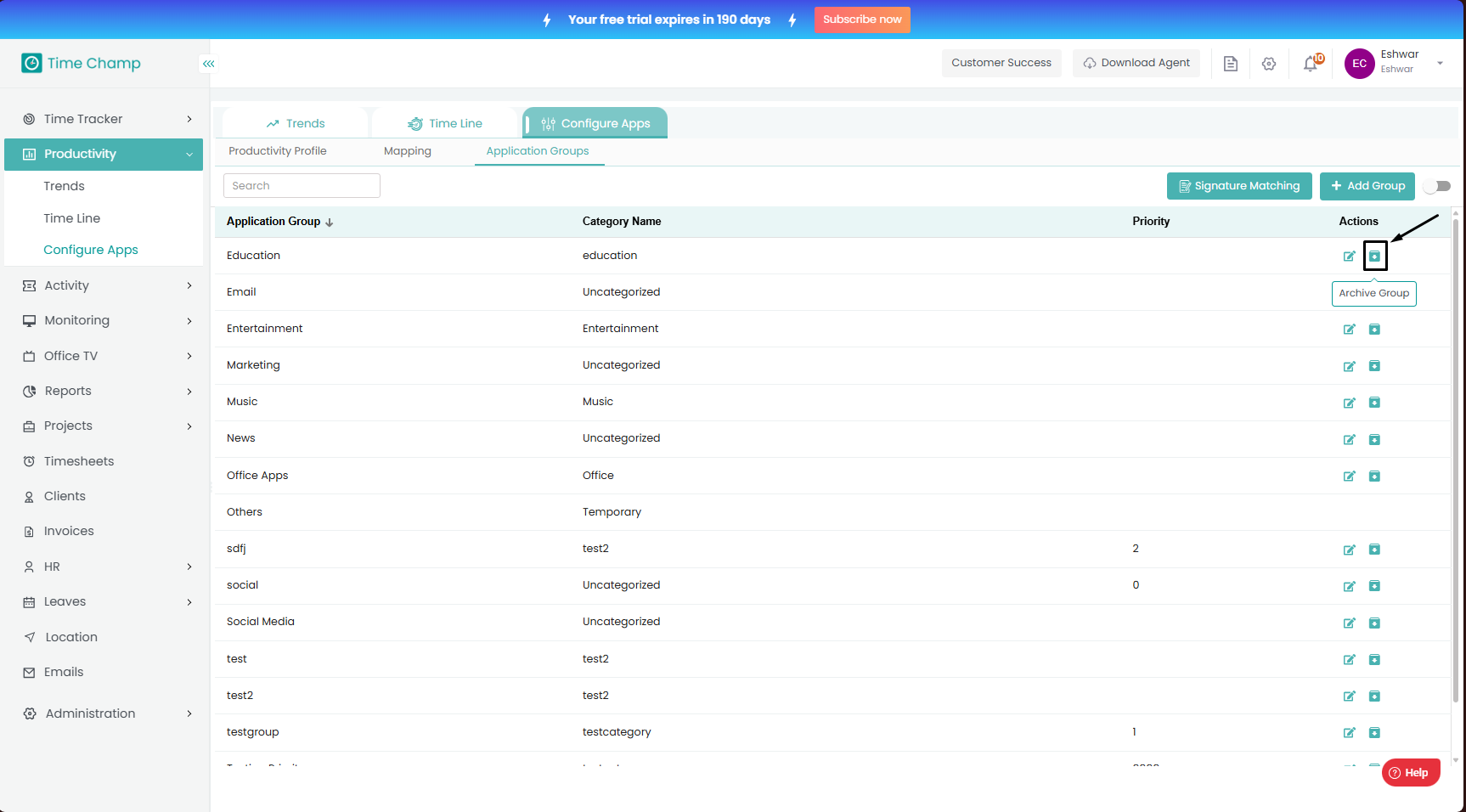Edit the Music group
The image size is (1466, 812).
1349,403
